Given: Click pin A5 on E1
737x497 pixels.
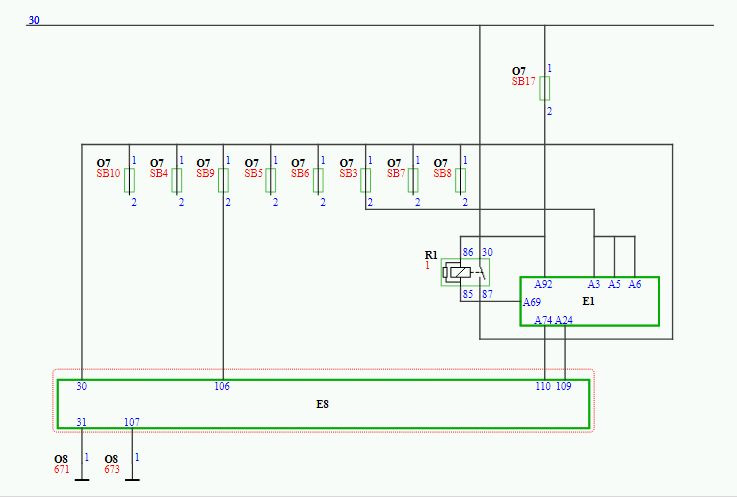Looking at the screenshot, I should click(x=614, y=284).
